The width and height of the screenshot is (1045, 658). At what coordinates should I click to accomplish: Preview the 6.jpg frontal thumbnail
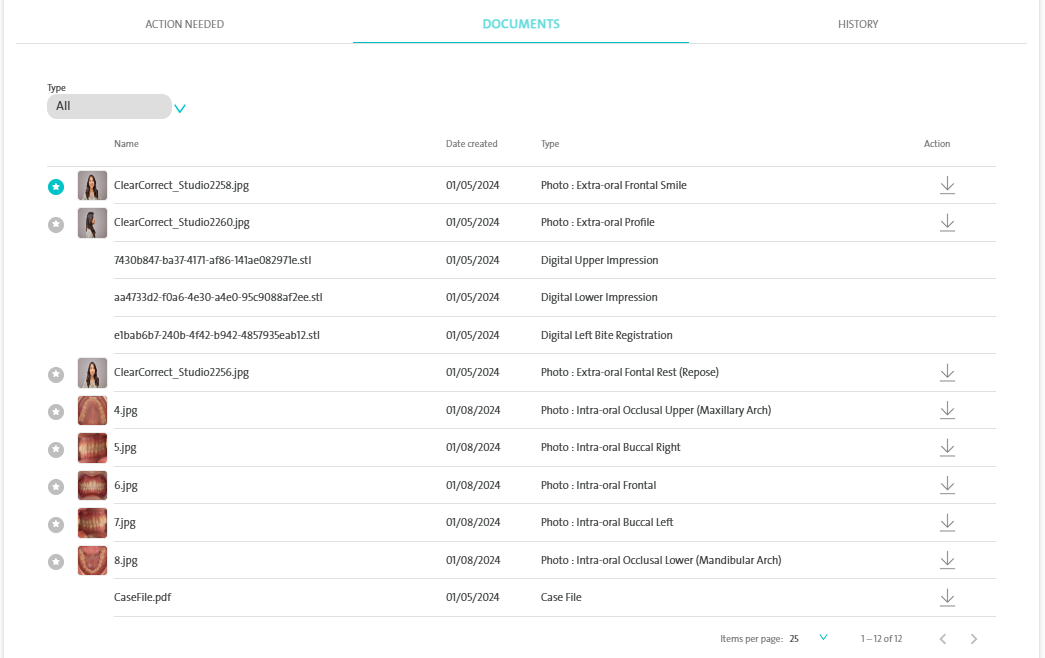point(92,485)
